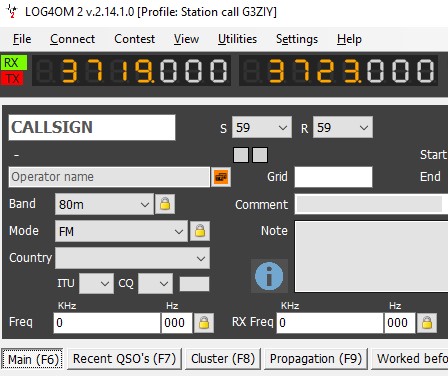The image size is (448, 376).
Task: Click the blue info icon
Action: point(269,276)
